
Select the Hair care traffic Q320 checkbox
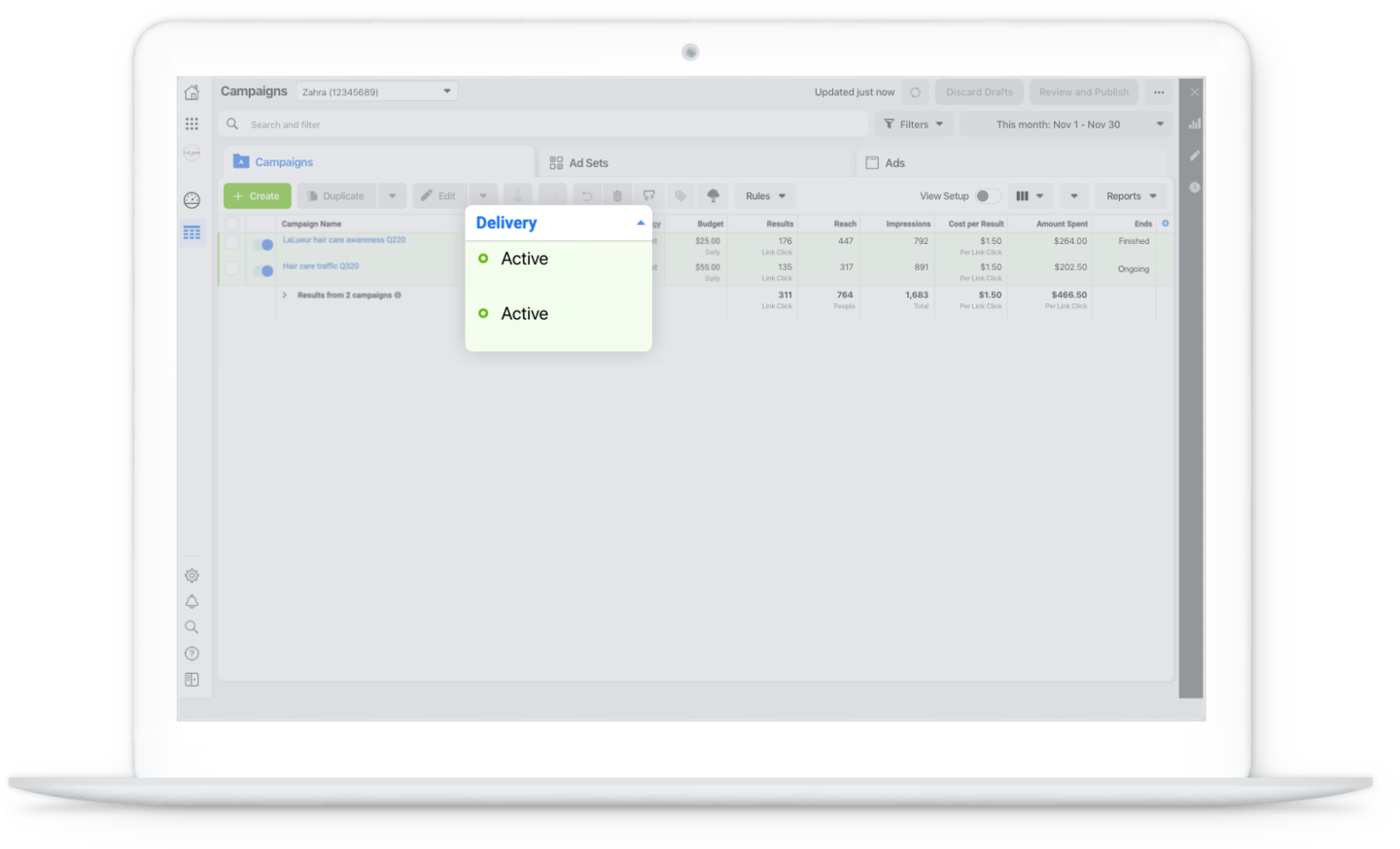click(x=231, y=268)
